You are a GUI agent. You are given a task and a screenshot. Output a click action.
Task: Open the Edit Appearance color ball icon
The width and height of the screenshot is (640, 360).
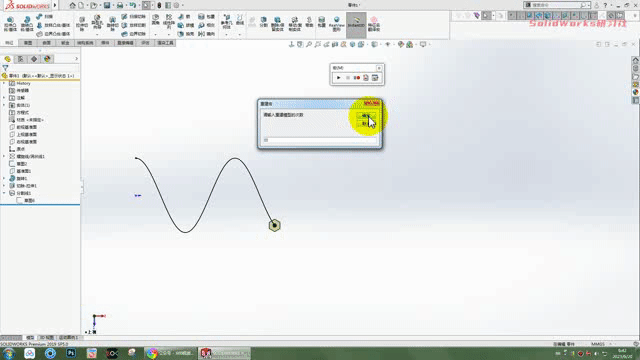pos(401,44)
